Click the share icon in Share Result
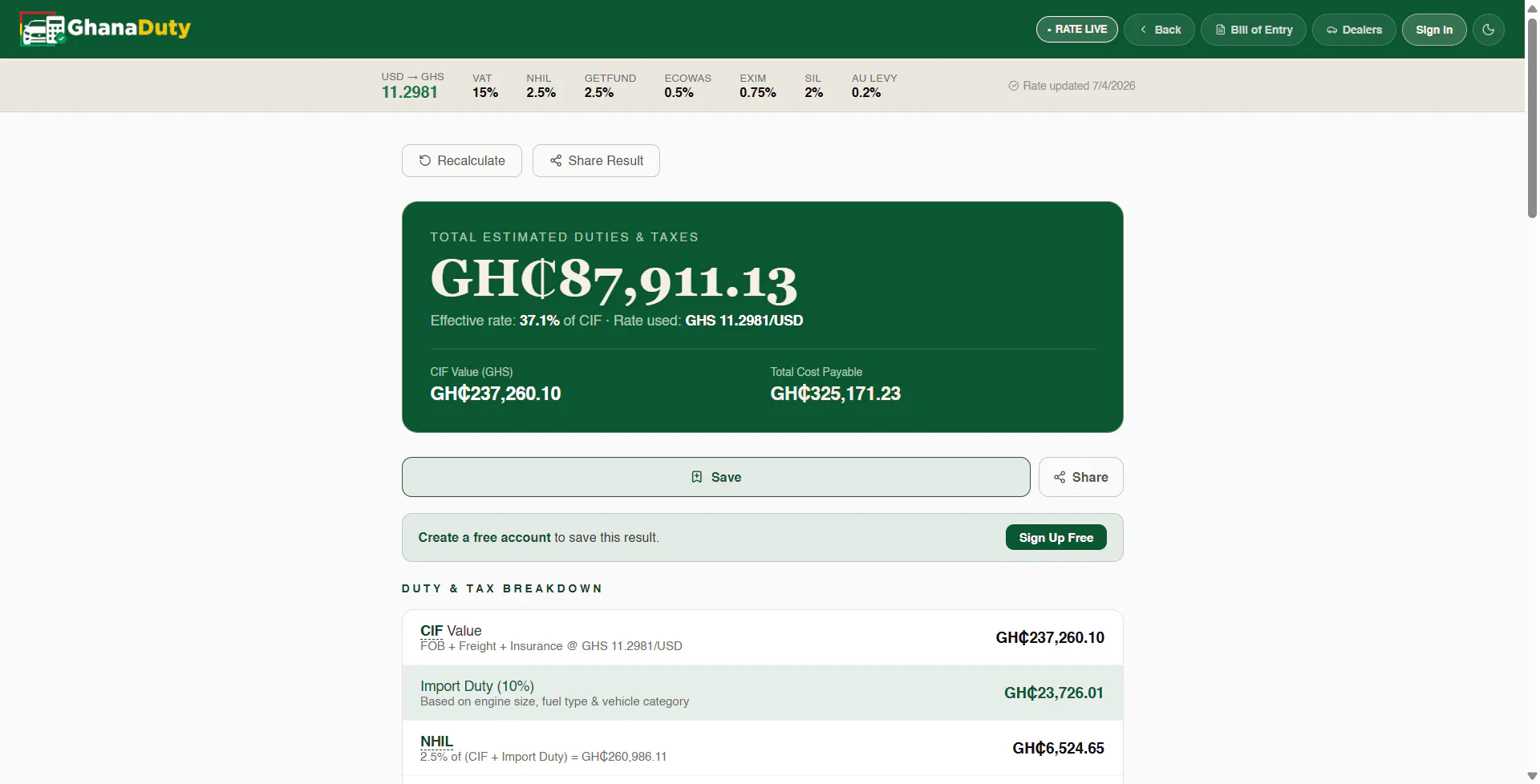 click(556, 160)
